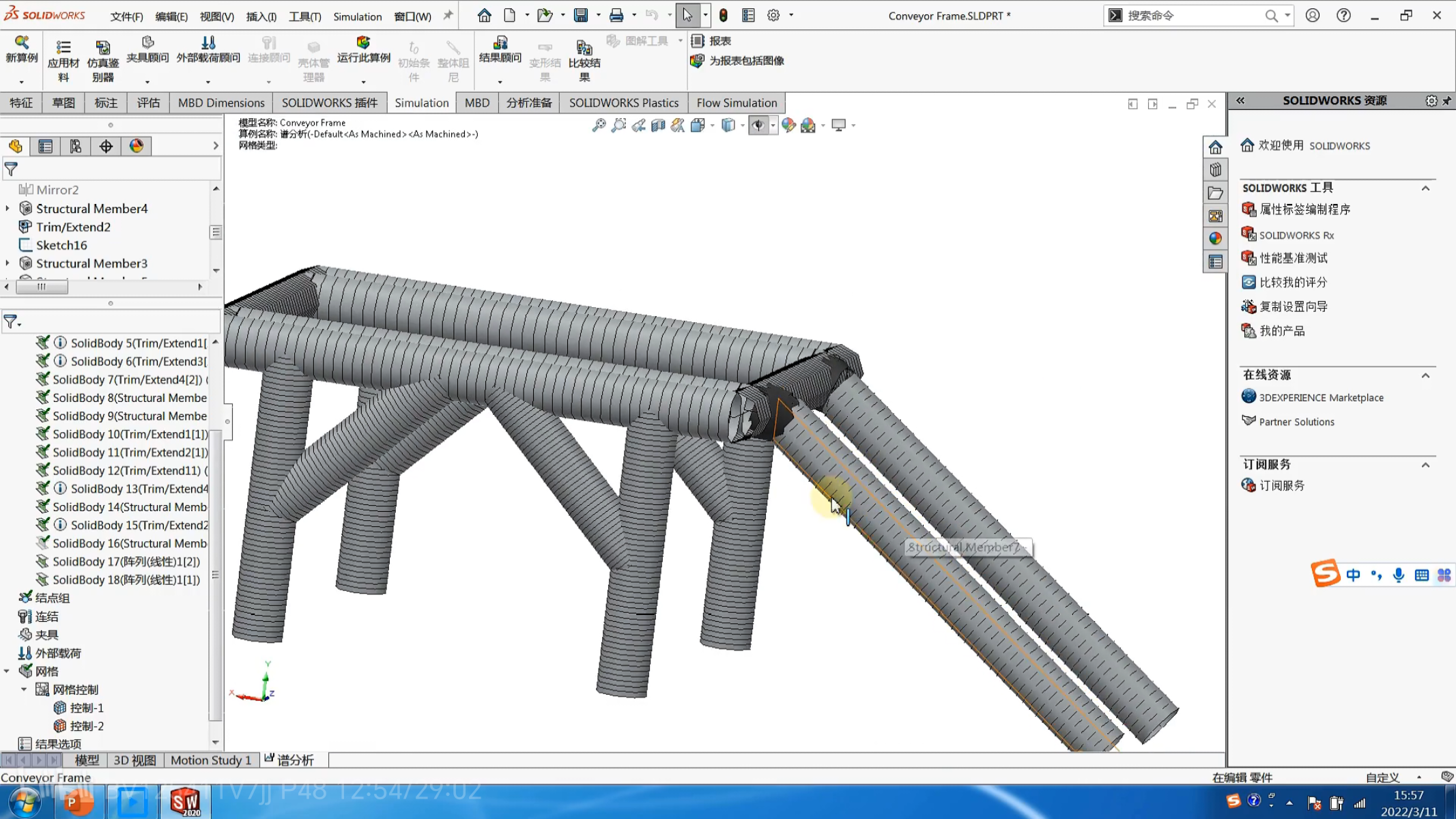Viewport: 1456px width, 819px height.
Task: Open the DimXpertManager crosshair tab
Action: point(106,146)
